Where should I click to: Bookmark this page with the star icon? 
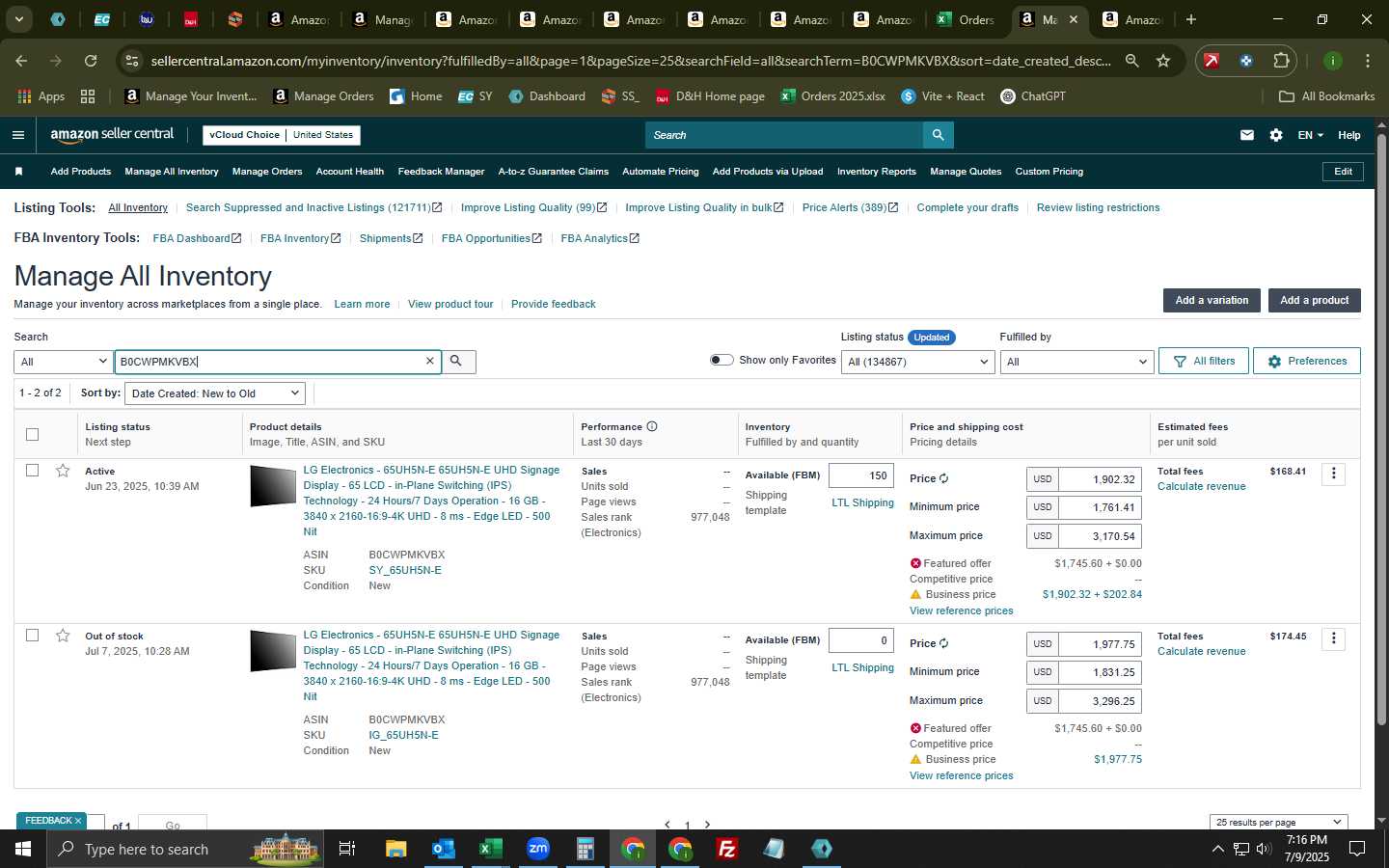(x=1163, y=61)
